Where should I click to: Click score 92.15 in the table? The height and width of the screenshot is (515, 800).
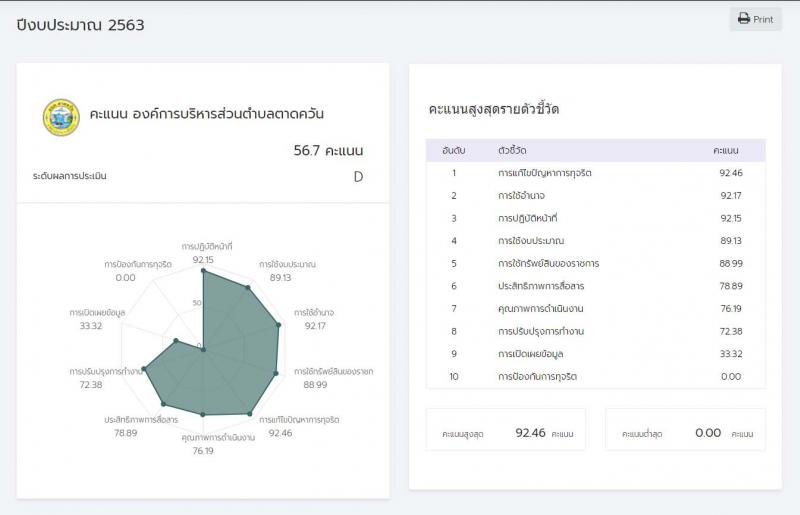tap(731, 218)
